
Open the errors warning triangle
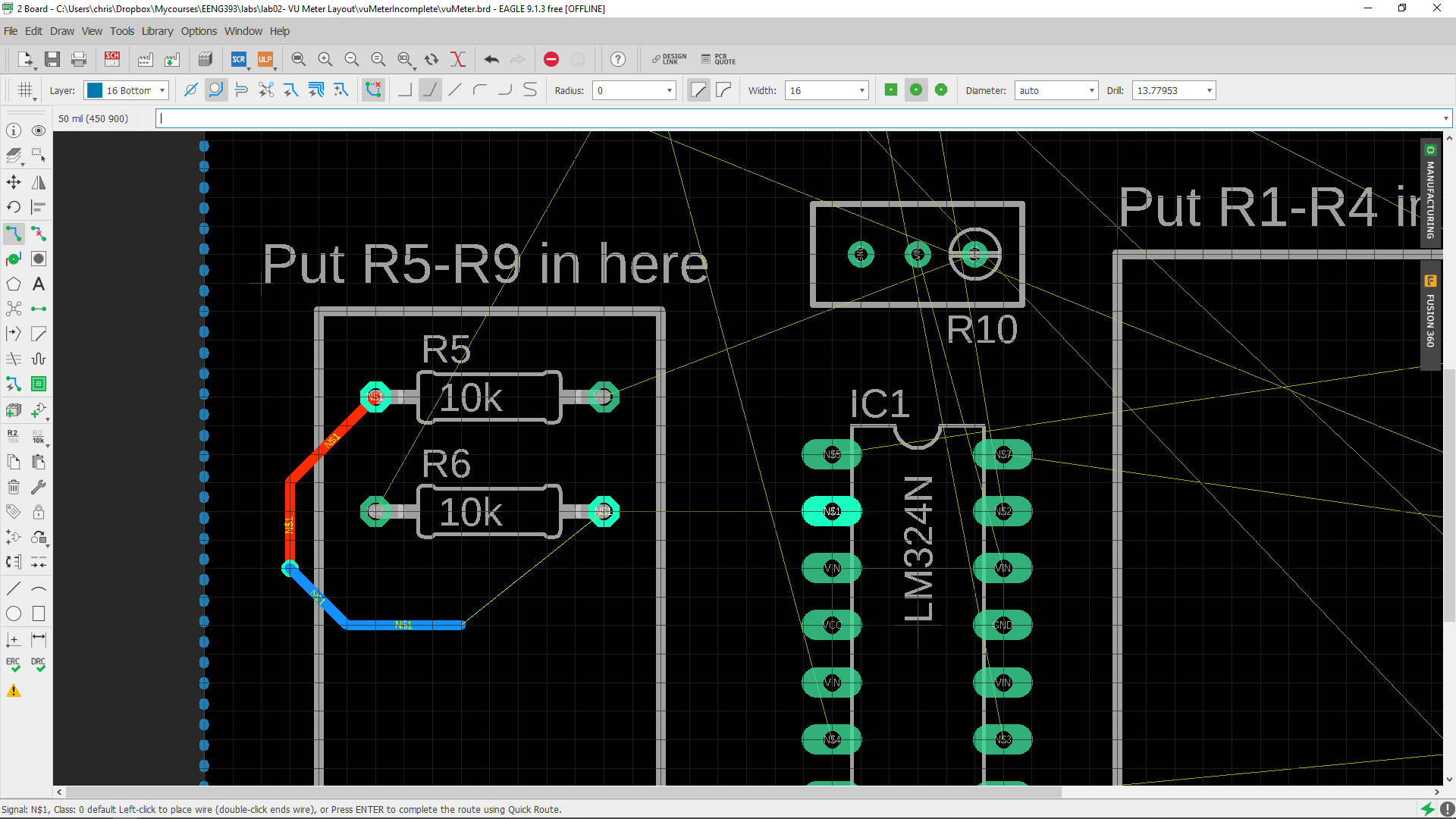(x=14, y=691)
